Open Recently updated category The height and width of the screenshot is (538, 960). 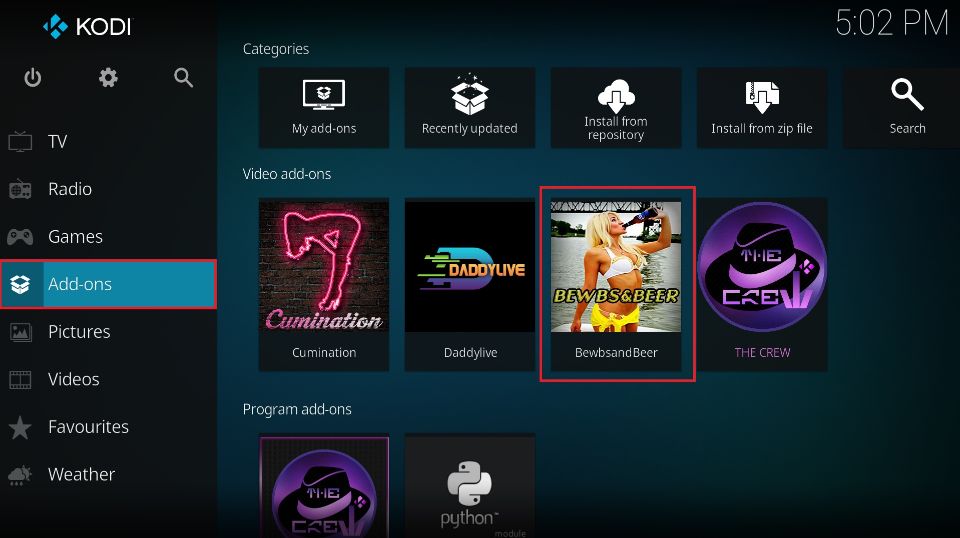click(x=470, y=108)
